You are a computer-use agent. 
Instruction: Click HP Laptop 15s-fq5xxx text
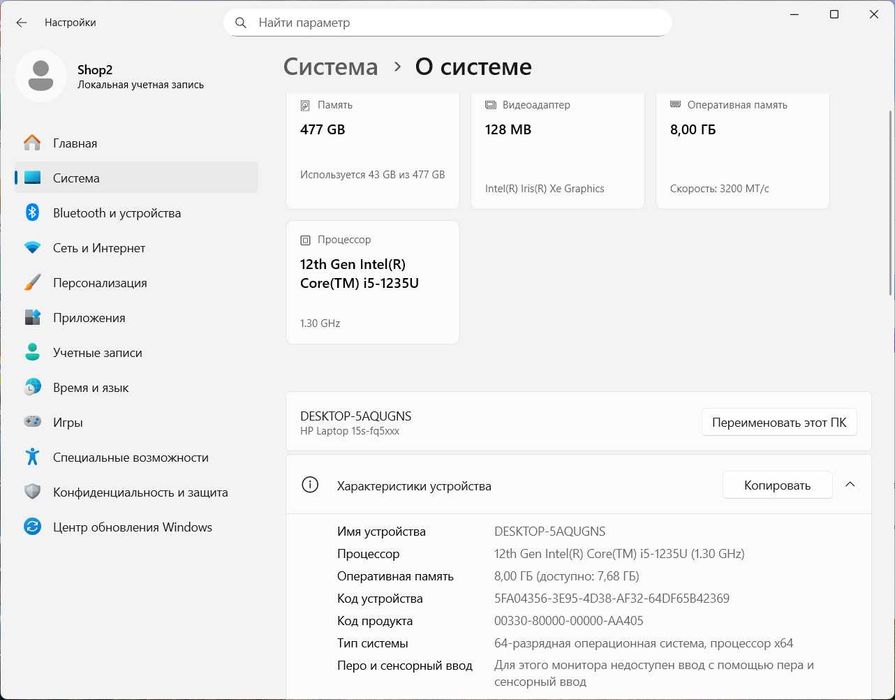click(x=349, y=431)
